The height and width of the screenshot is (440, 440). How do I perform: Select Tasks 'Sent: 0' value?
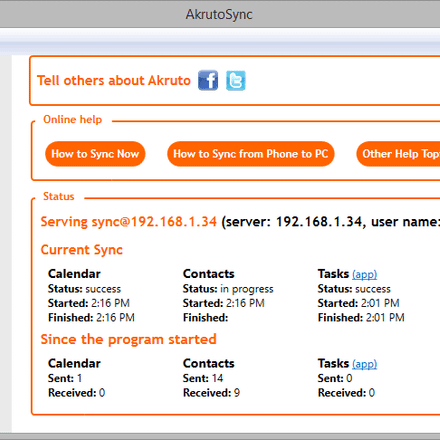[x=335, y=378]
